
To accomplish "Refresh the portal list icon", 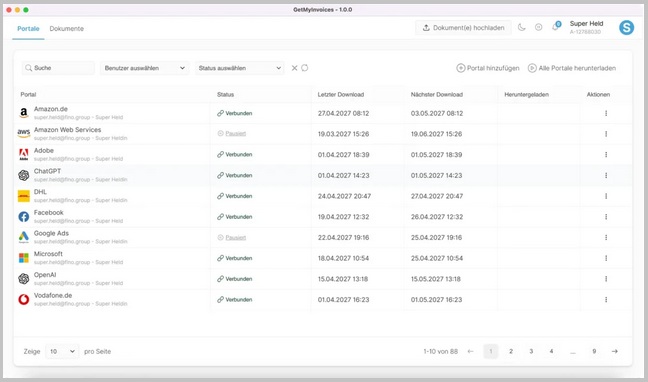I will (305, 68).
